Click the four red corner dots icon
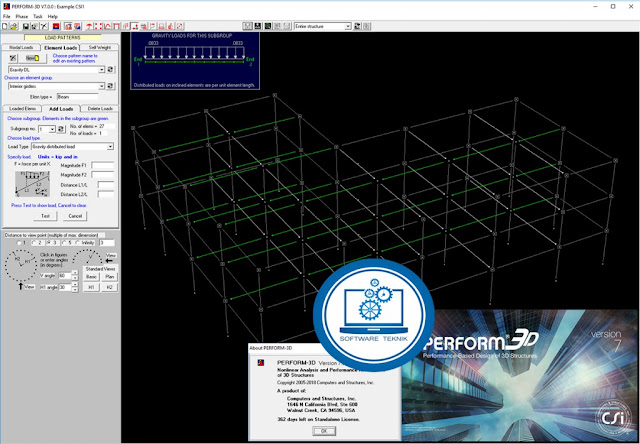640x444 pixels. [x=98, y=26]
